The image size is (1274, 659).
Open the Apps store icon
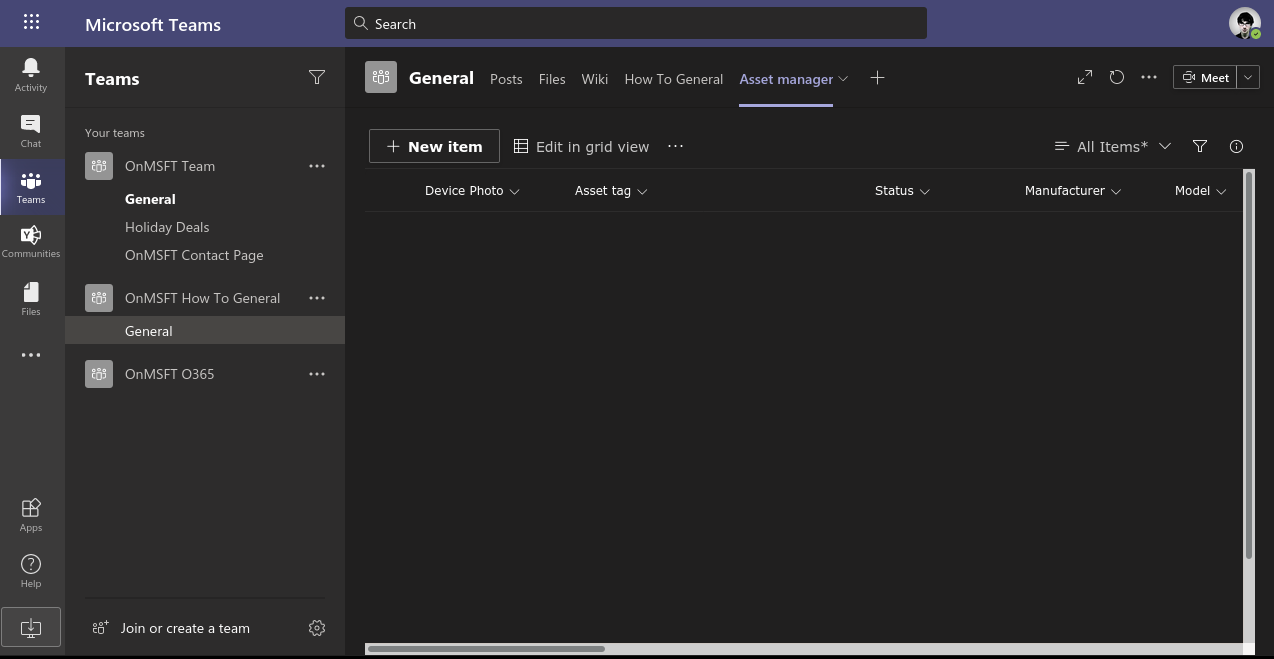pos(31,515)
